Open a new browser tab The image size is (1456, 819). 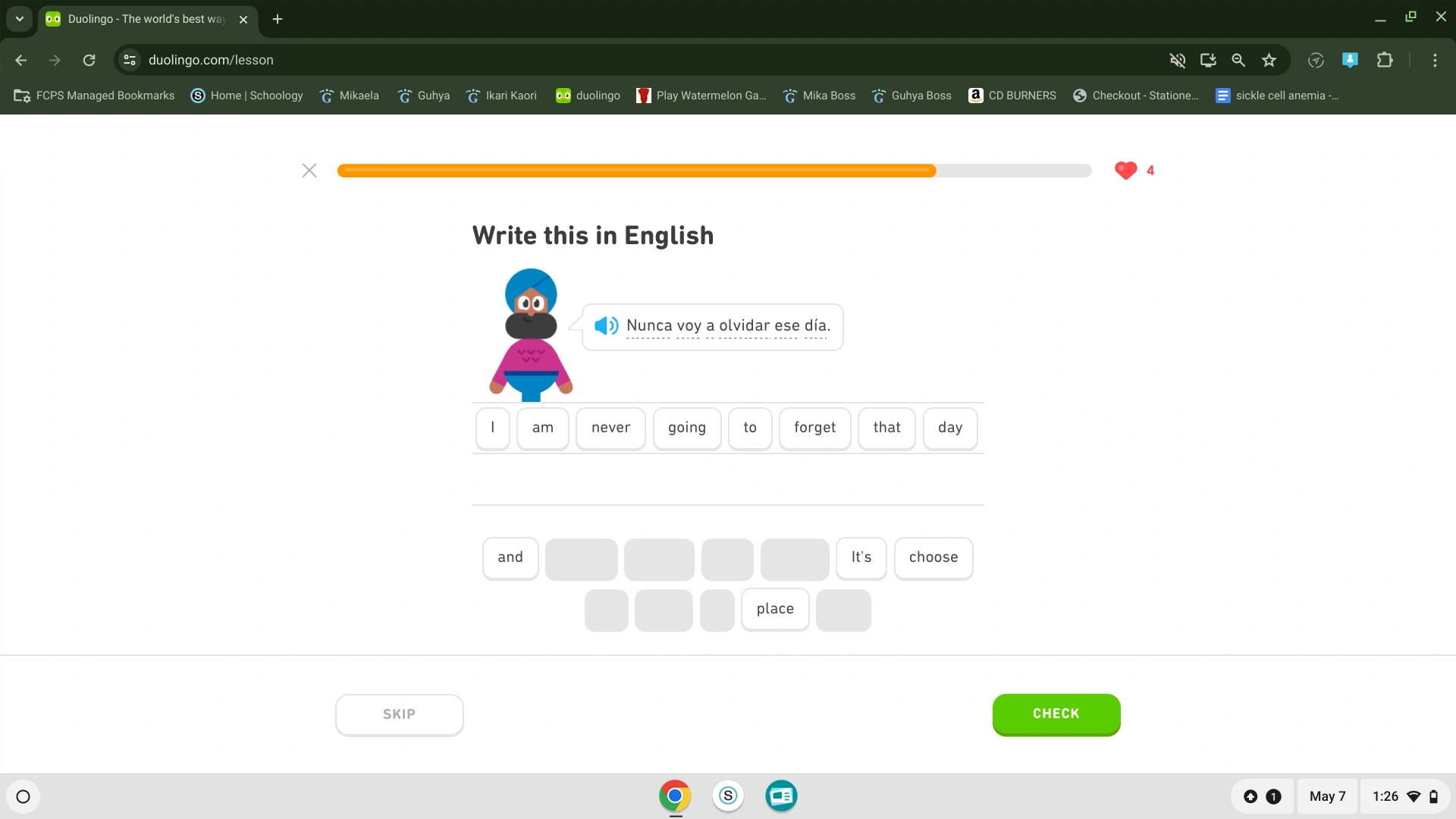[x=277, y=19]
